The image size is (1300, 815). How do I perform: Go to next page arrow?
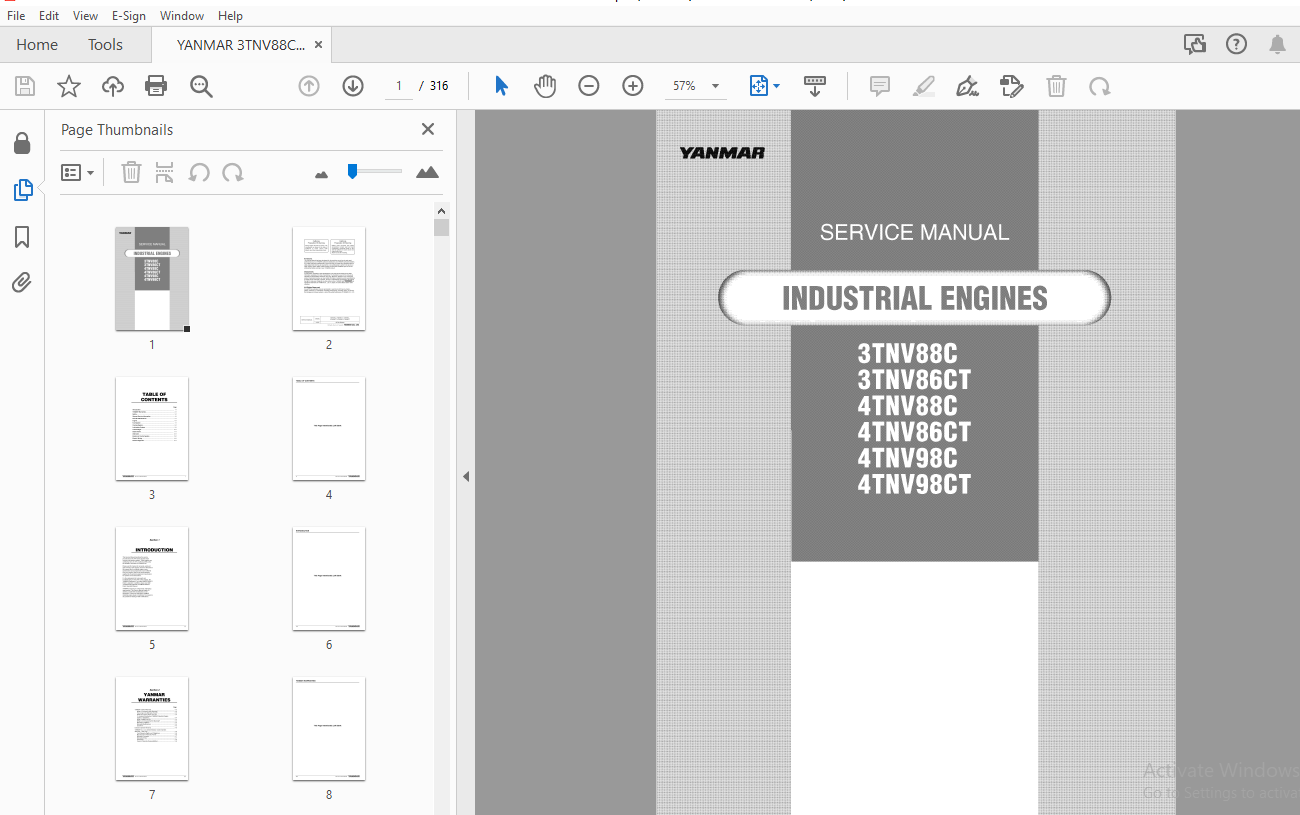tap(353, 86)
